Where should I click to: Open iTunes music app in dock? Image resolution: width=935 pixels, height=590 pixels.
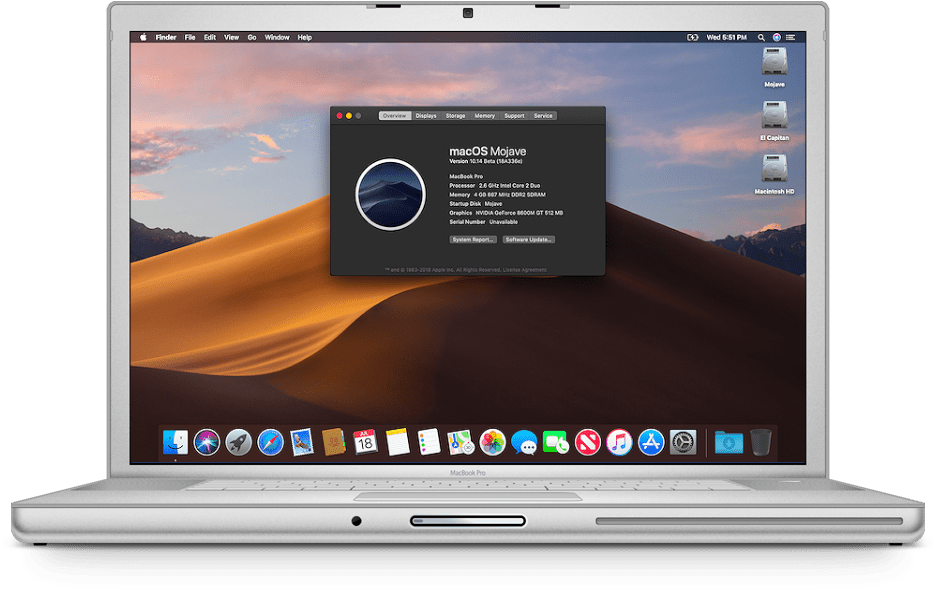tap(619, 441)
